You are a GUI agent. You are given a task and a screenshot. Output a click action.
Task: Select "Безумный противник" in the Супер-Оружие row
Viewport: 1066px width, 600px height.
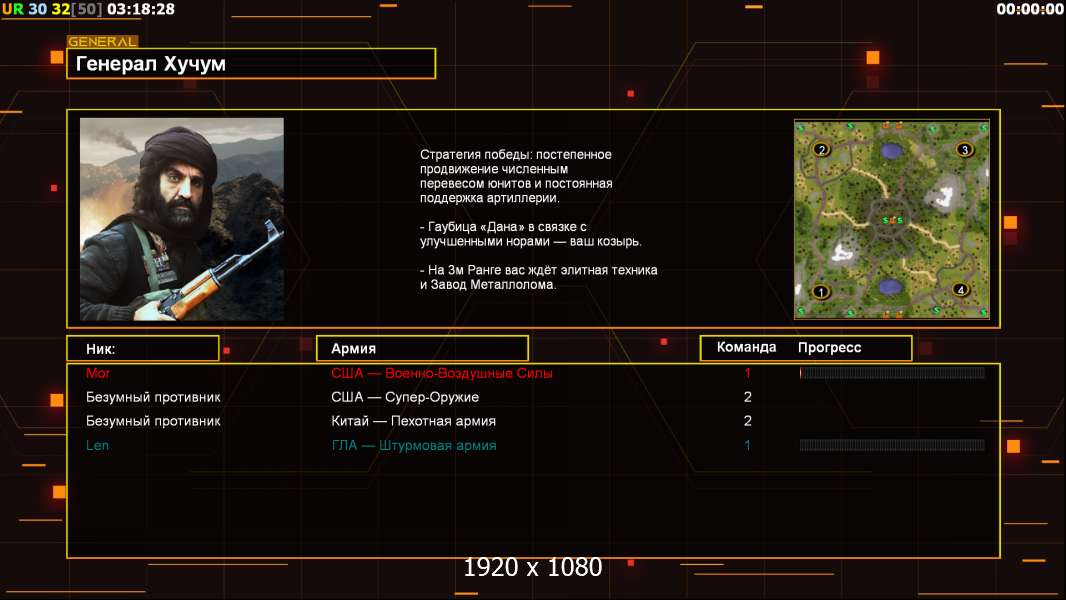click(153, 398)
